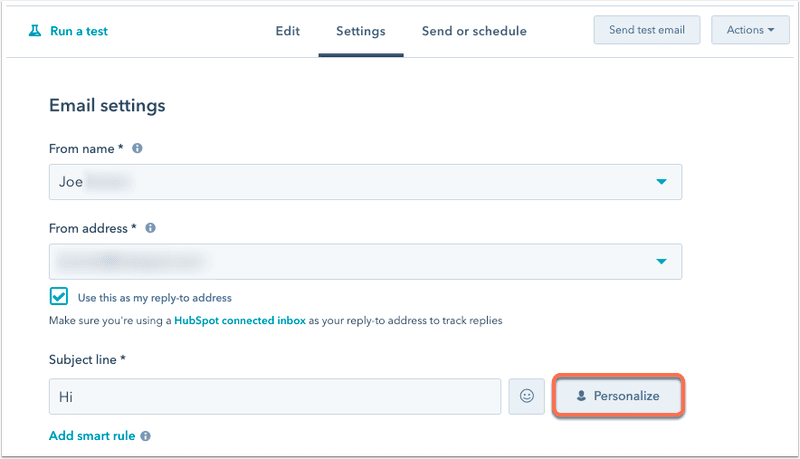Click the label text 'Use this as my reply-to address'
800x459 pixels.
(154, 298)
